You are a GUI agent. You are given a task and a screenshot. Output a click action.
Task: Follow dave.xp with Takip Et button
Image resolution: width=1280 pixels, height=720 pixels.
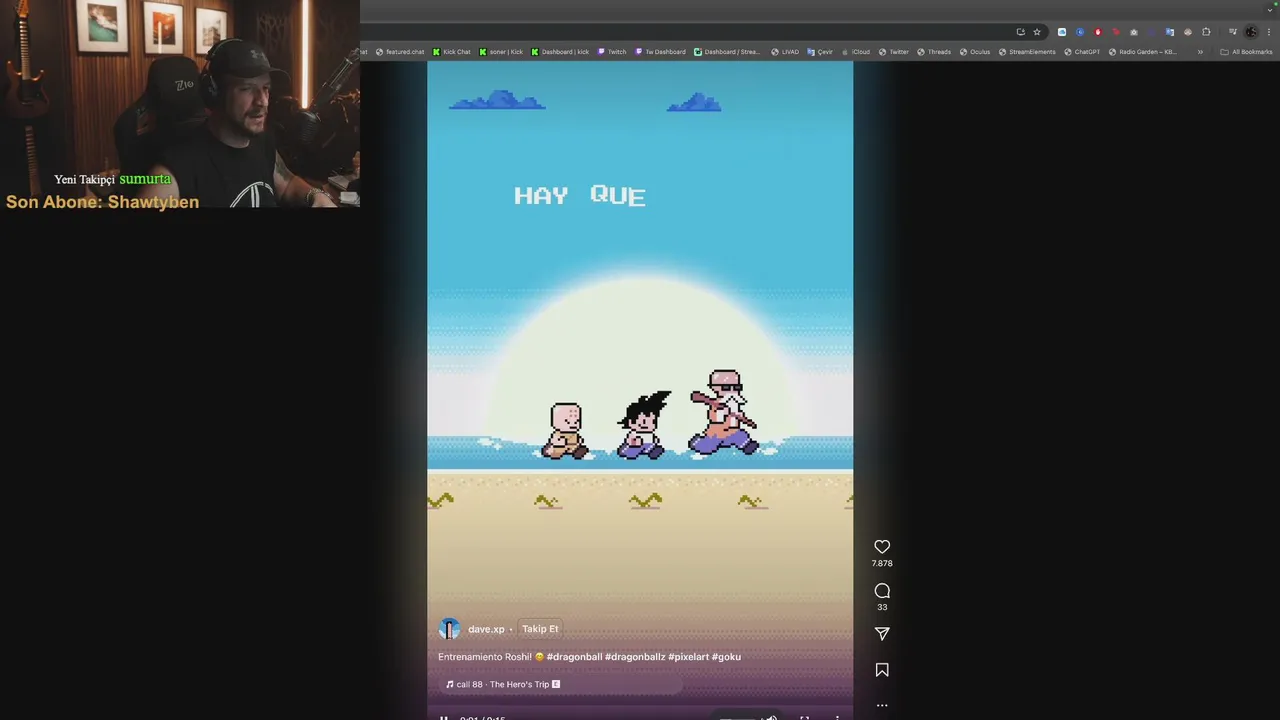(540, 629)
